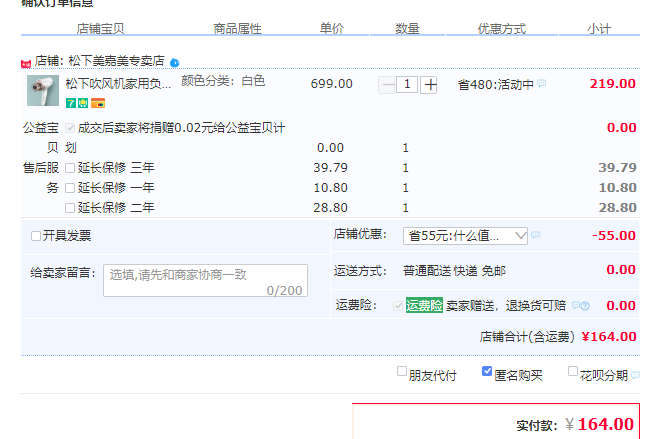The image size is (657, 439).
Task: Click the 颜色分类：白色 attribute text
Action: pos(223,80)
